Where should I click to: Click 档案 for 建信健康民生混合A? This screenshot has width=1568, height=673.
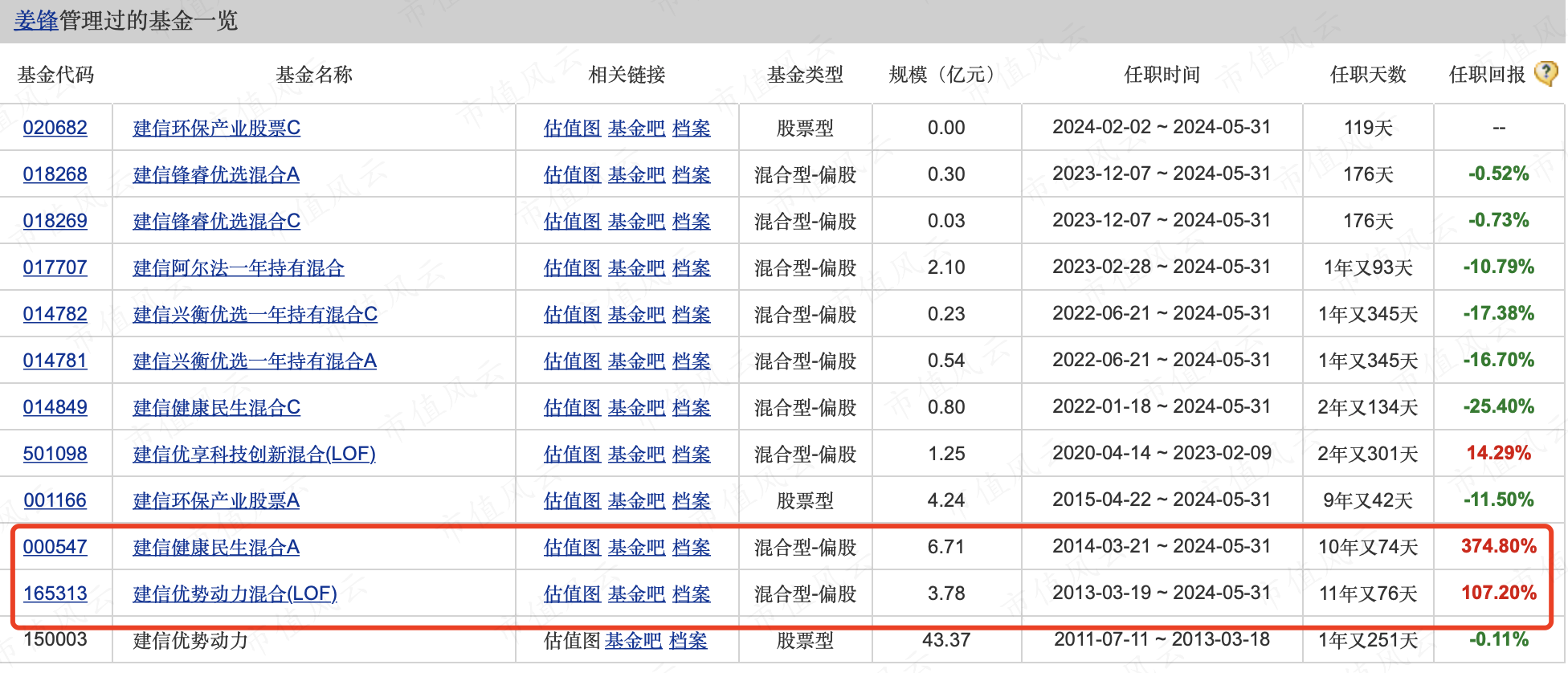[x=691, y=547]
